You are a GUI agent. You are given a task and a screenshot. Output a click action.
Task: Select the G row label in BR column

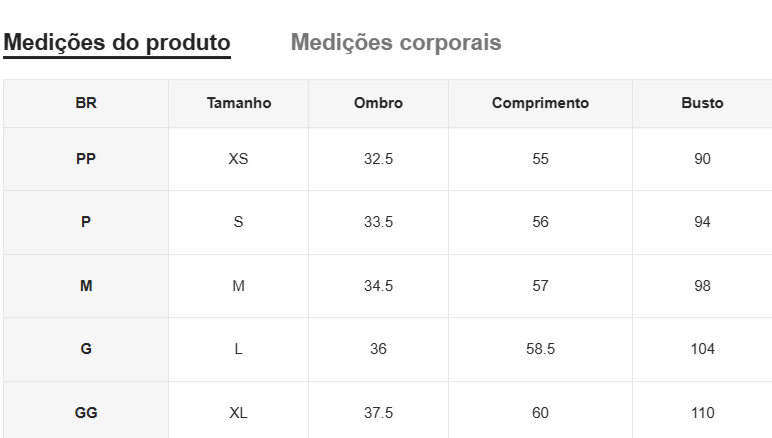[86, 349]
